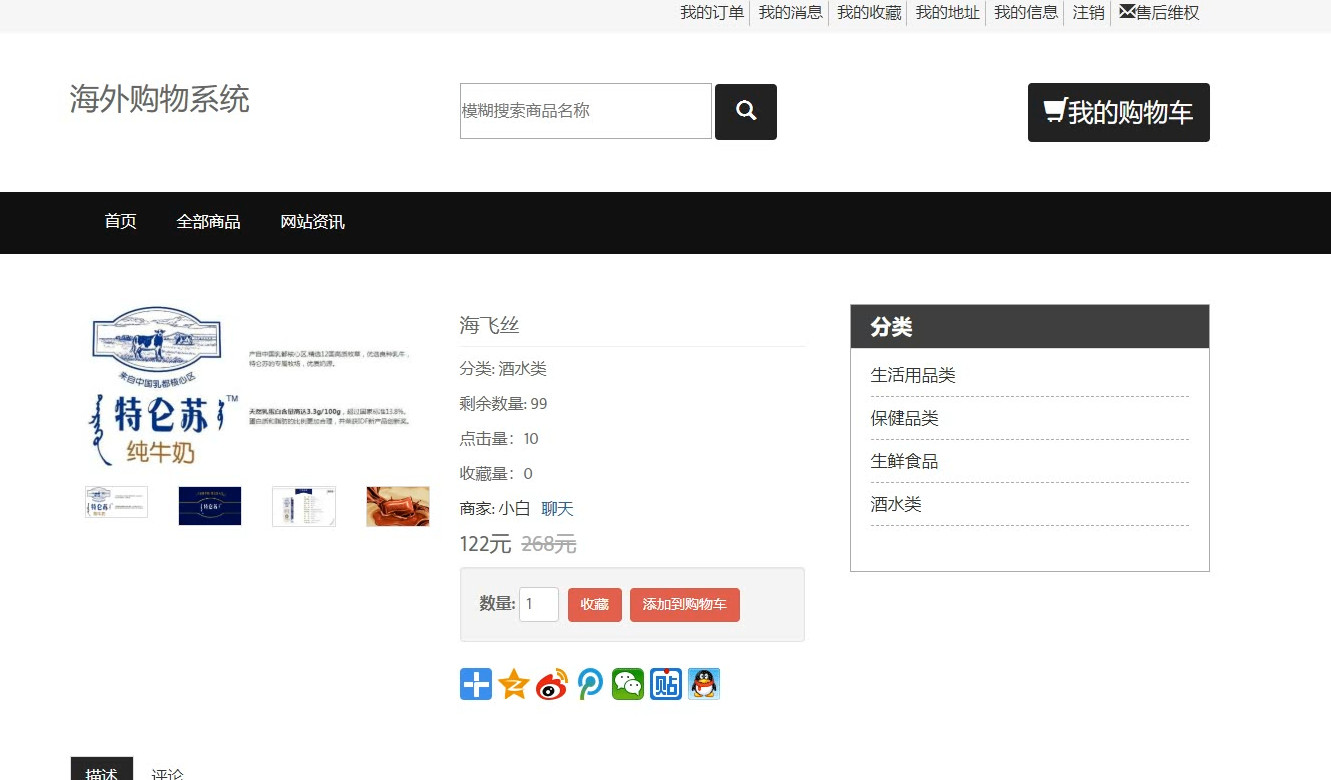The image size is (1331, 780).
Task: Select 保健品类 category
Action: pyautogui.click(x=905, y=419)
